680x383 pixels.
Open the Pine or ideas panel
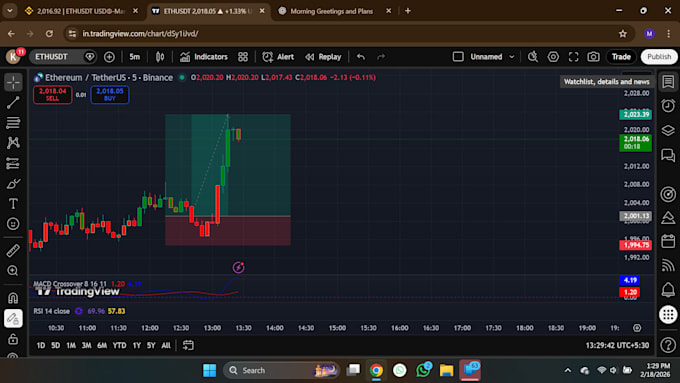(668, 217)
